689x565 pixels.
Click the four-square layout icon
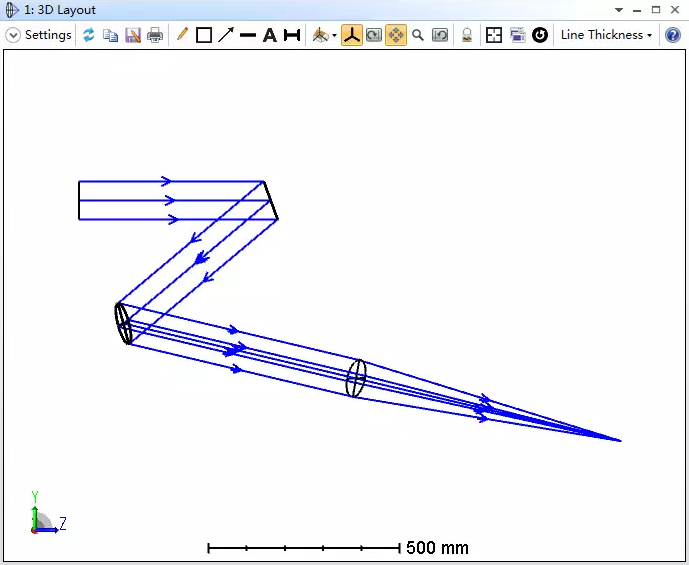[x=494, y=35]
